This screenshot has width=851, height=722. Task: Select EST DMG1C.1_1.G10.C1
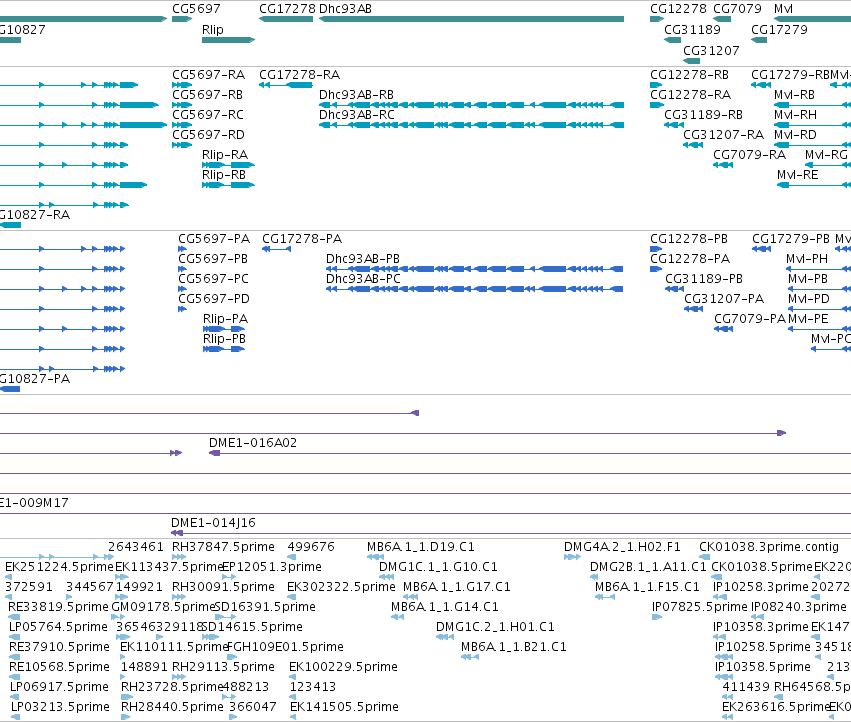click(x=386, y=577)
